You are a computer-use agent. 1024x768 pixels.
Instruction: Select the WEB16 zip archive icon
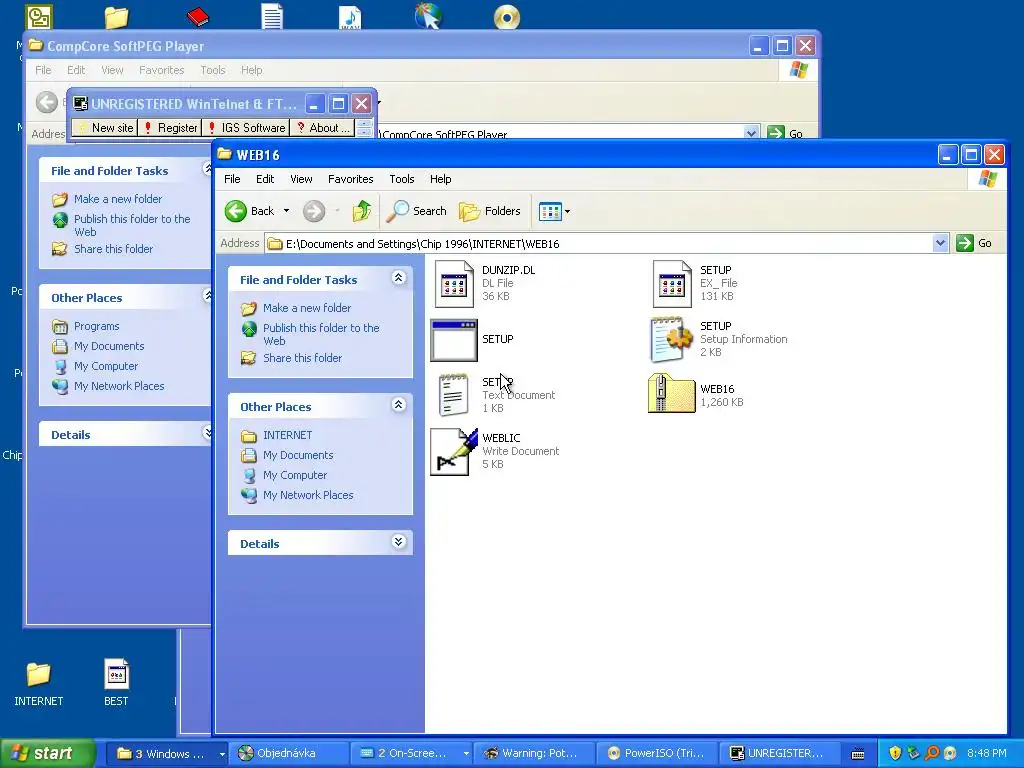(x=672, y=394)
